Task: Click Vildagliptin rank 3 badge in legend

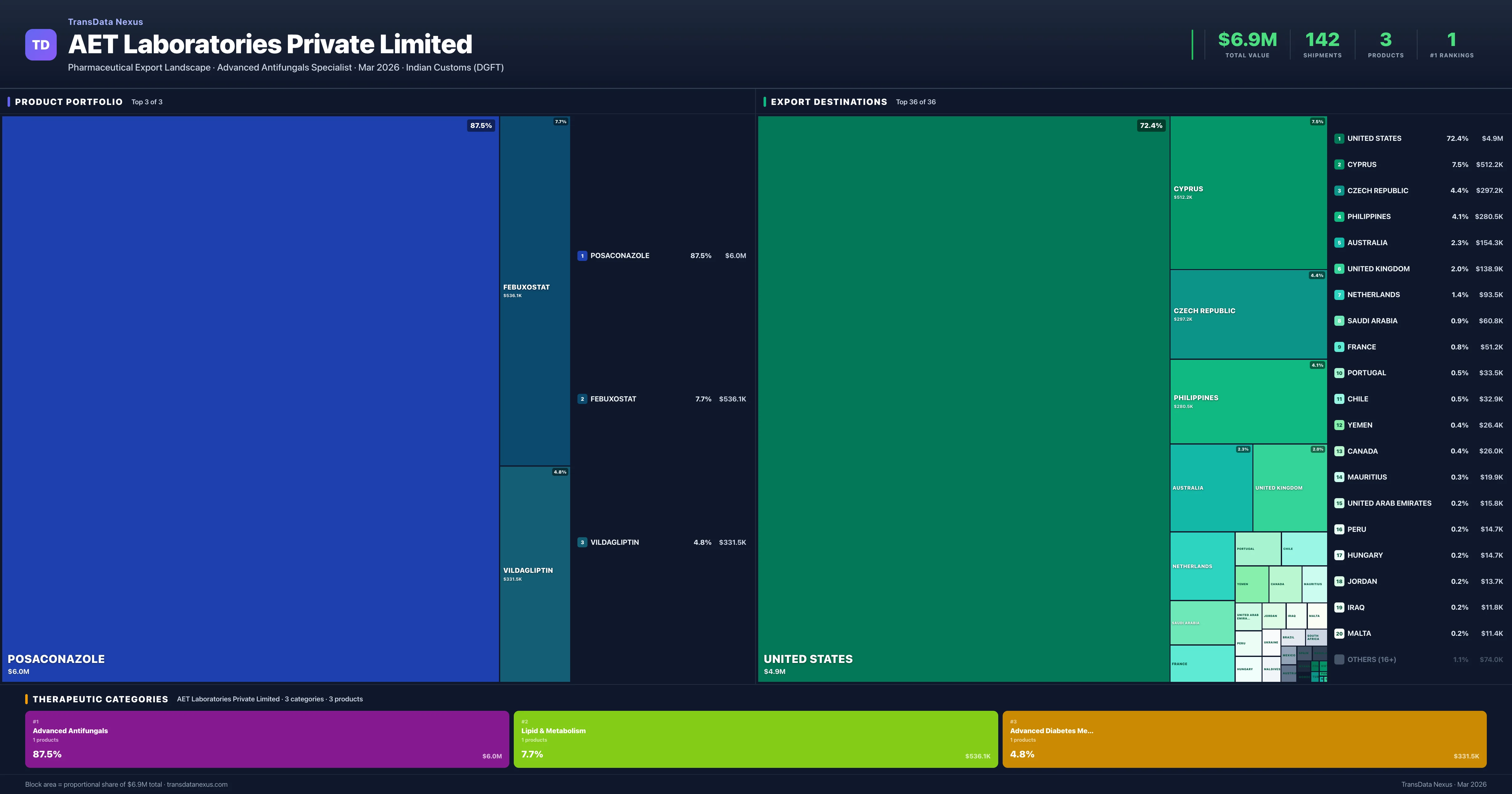Action: point(582,542)
